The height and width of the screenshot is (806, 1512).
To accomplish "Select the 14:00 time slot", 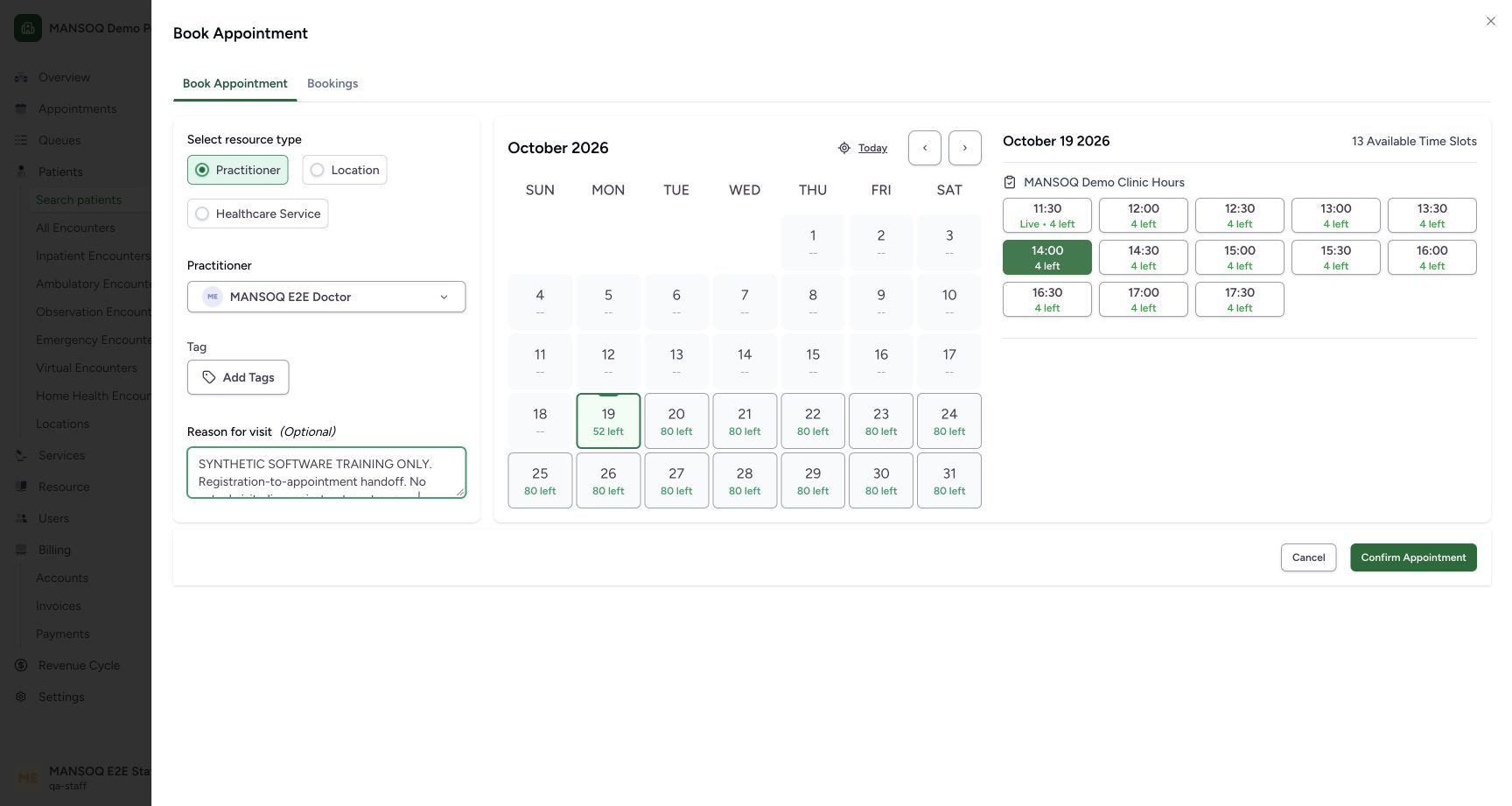I will click(1047, 257).
